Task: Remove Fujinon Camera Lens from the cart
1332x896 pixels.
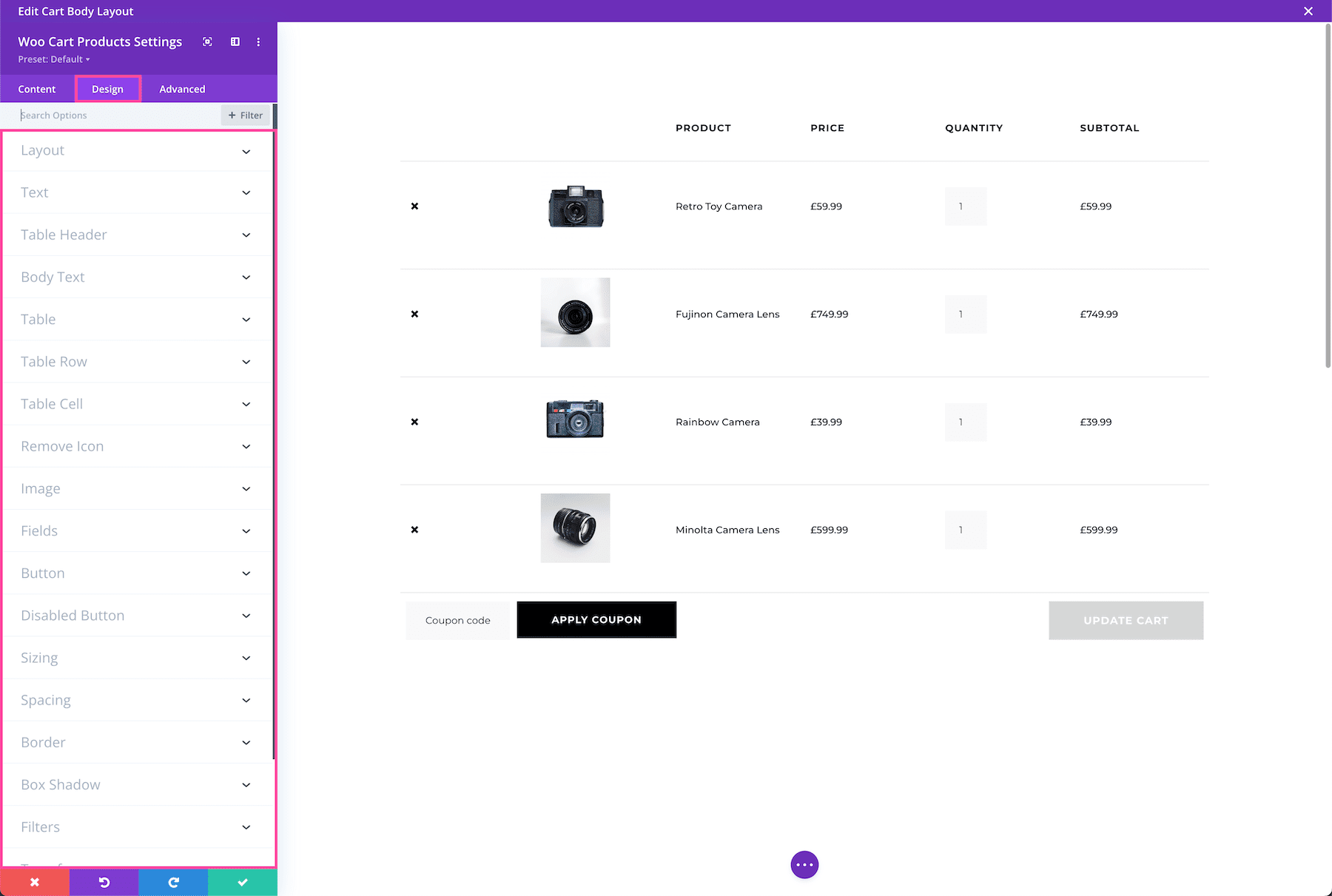Action: [414, 314]
